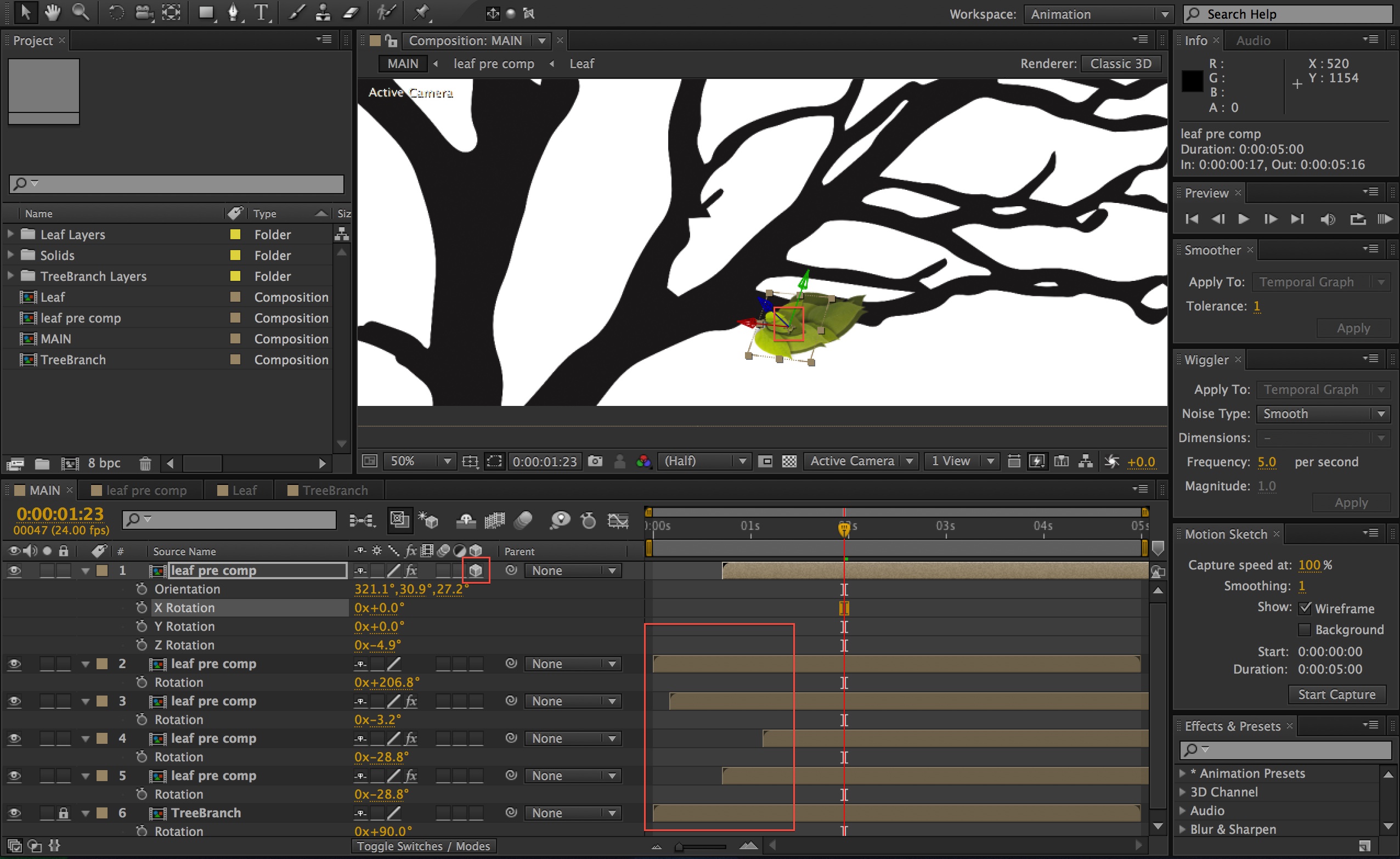Select the Zoom tool in toolbar
The height and width of the screenshot is (859, 1400).
tap(80, 13)
